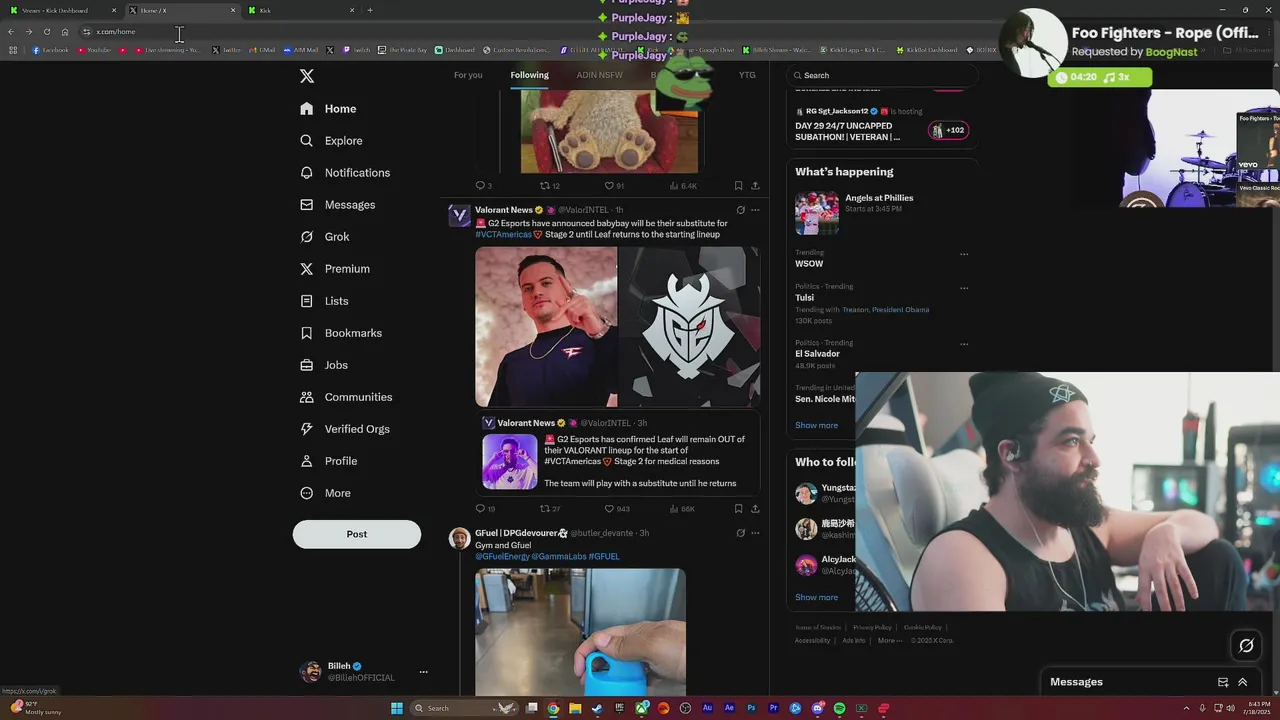Bookmark the teddy bear post
Image resolution: width=1280 pixels, height=720 pixels.
[738, 186]
